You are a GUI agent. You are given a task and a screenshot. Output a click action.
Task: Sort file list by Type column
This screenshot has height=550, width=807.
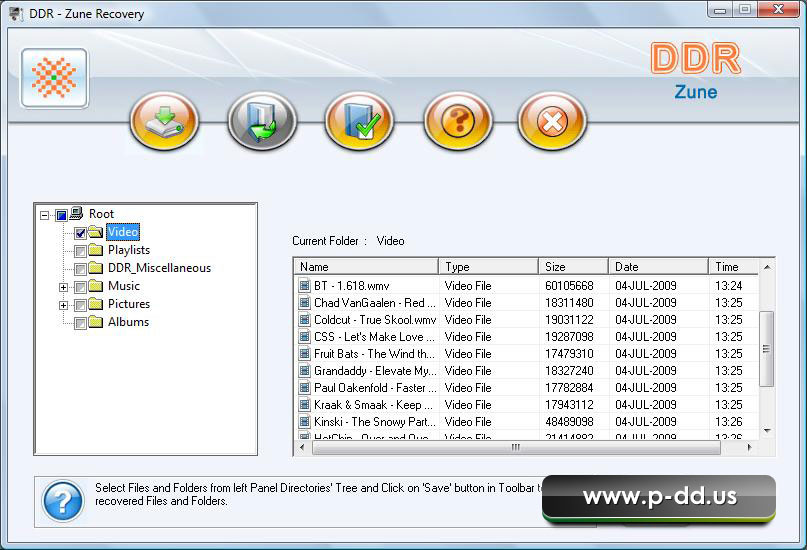pyautogui.click(x=488, y=267)
